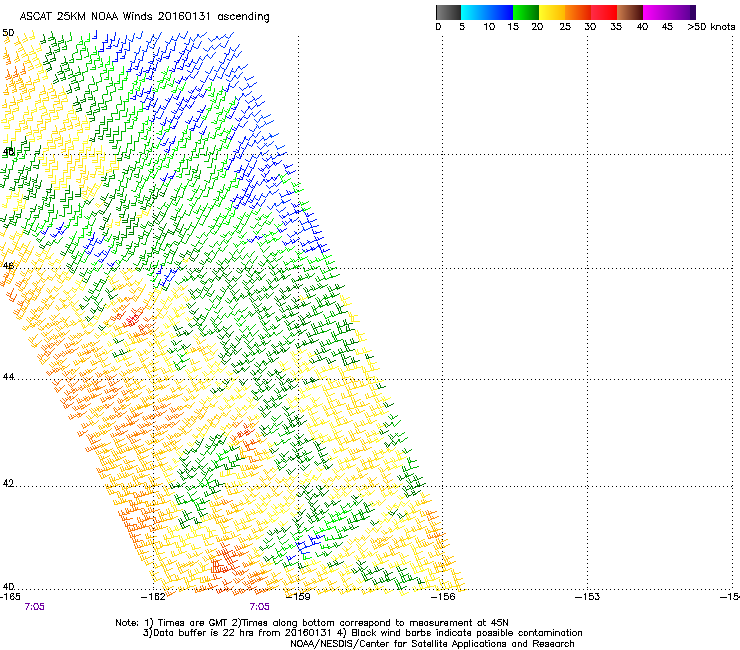Click the gray 0-5 knots legend segment
The height and width of the screenshot is (650, 740).
[x=448, y=12]
